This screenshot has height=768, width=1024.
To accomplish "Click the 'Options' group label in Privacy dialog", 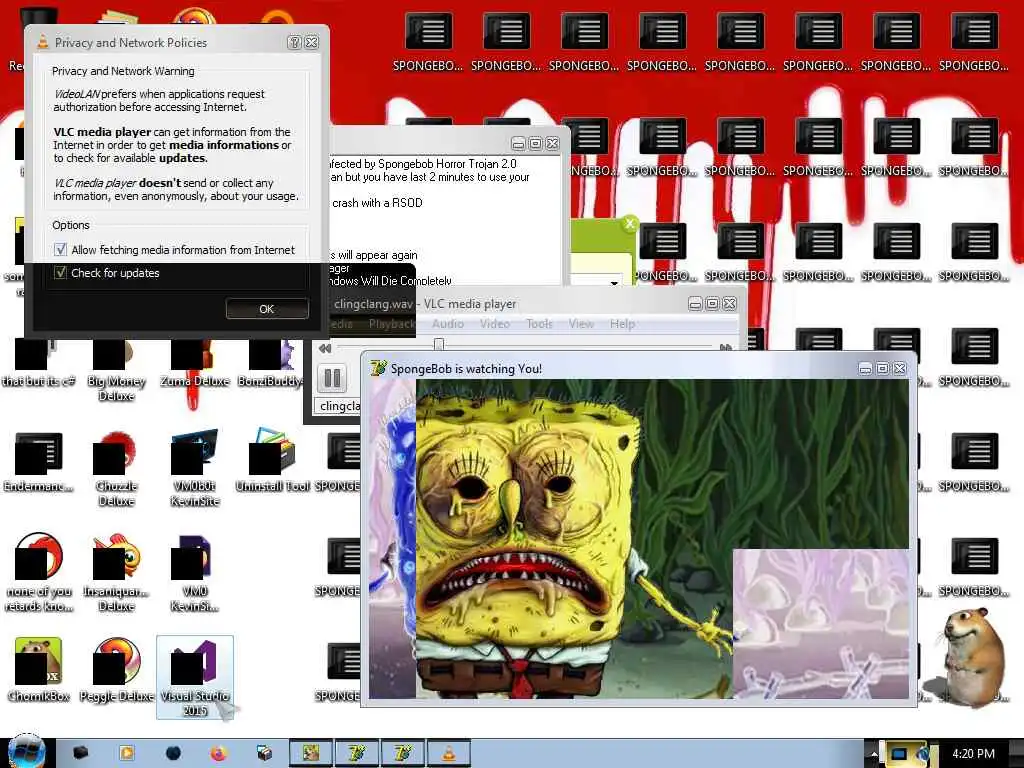I will (x=71, y=225).
